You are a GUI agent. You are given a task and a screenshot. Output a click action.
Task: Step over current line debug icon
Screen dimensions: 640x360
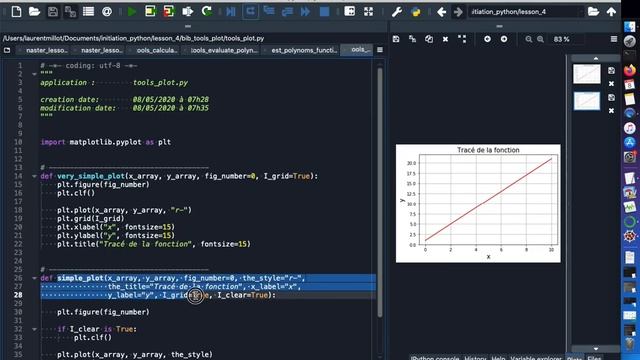[x=250, y=11]
